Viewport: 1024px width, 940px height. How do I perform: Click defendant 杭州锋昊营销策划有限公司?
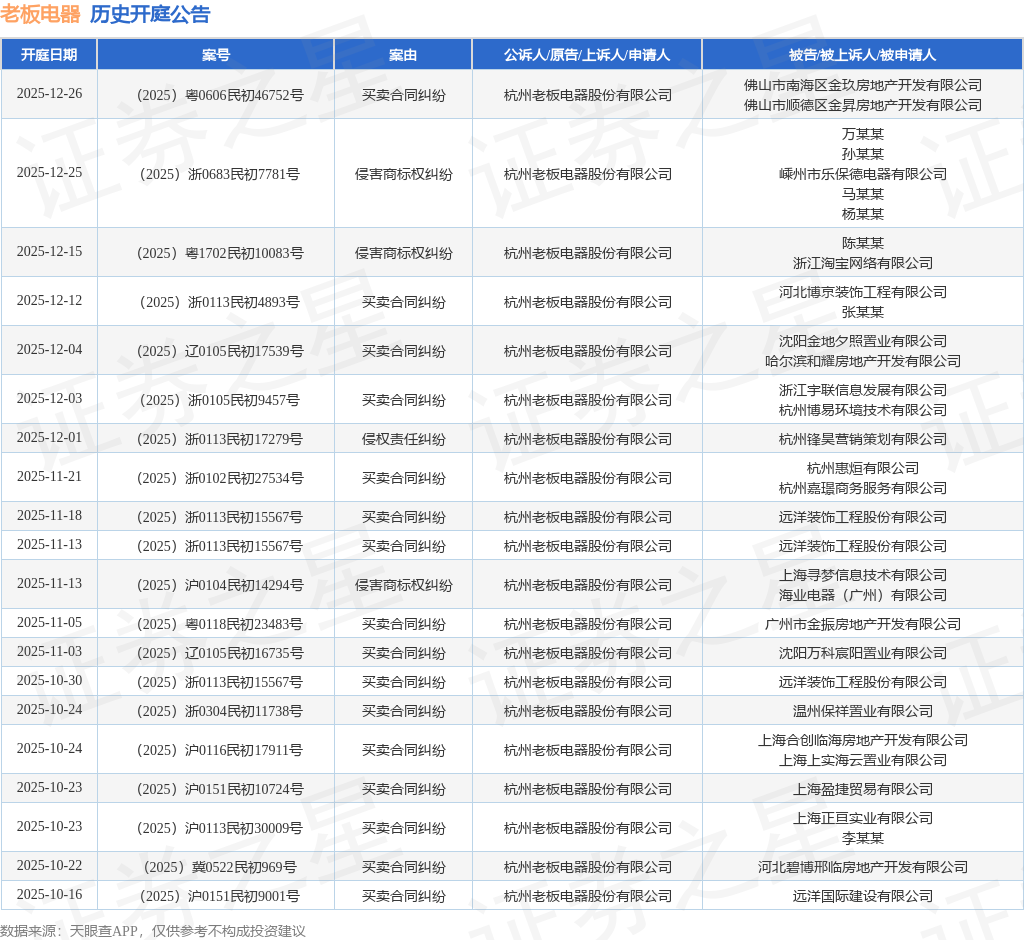(863, 440)
